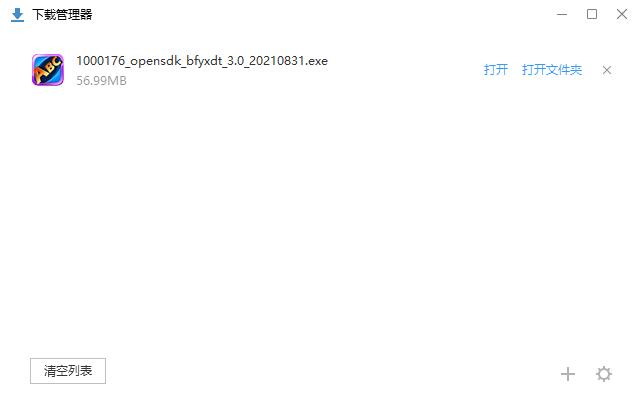
Task: Click blank space between the plus and gear icons
Action: click(x=585, y=374)
